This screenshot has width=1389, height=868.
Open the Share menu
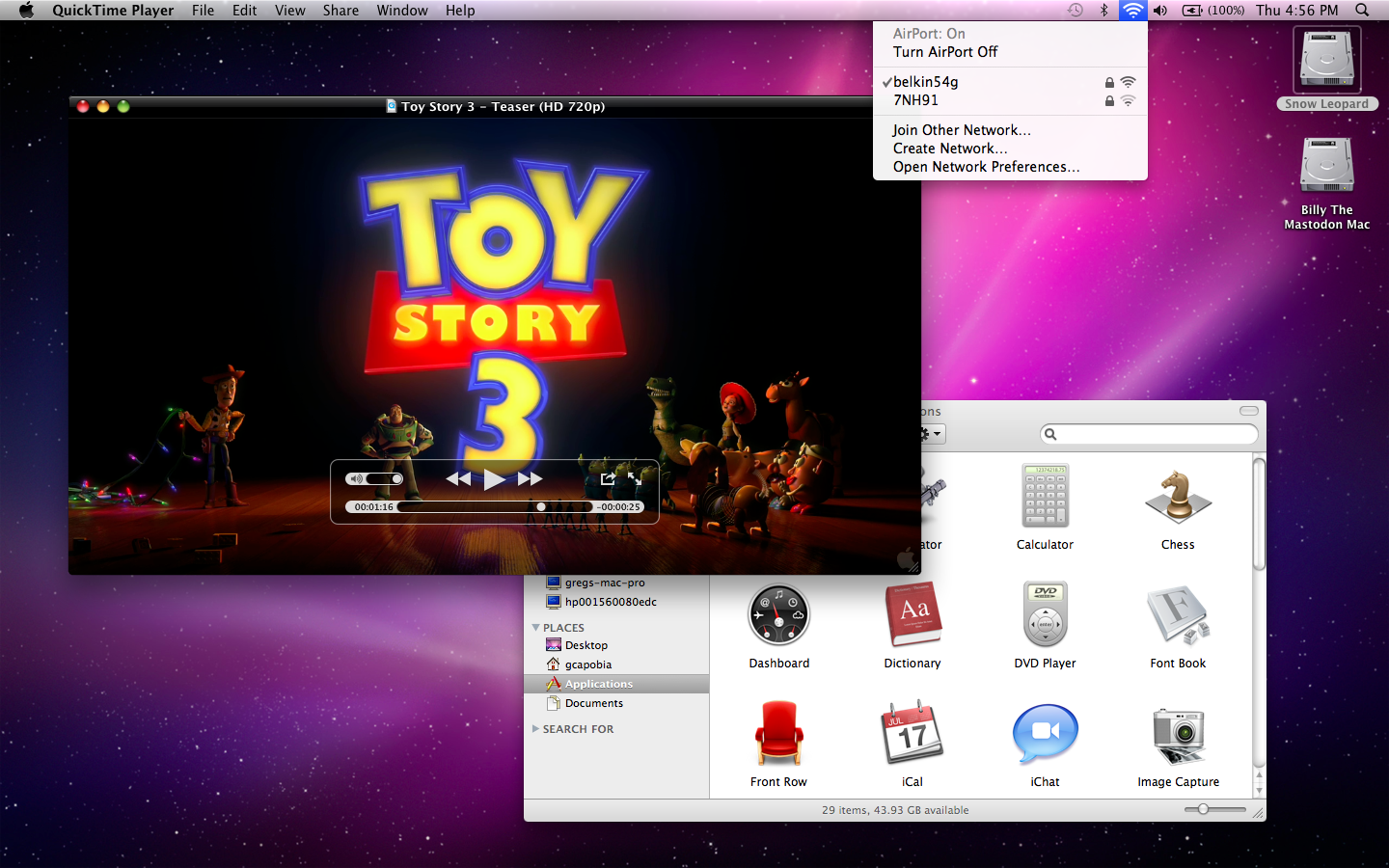click(x=340, y=10)
